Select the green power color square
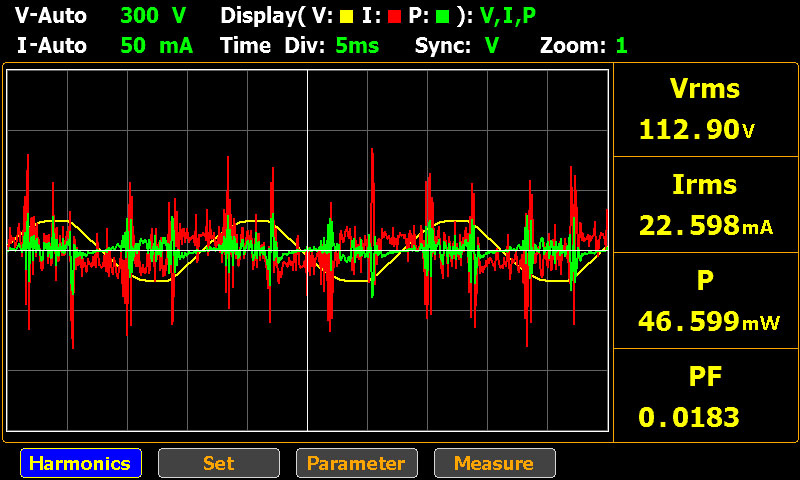The height and width of the screenshot is (480, 800). click(443, 17)
